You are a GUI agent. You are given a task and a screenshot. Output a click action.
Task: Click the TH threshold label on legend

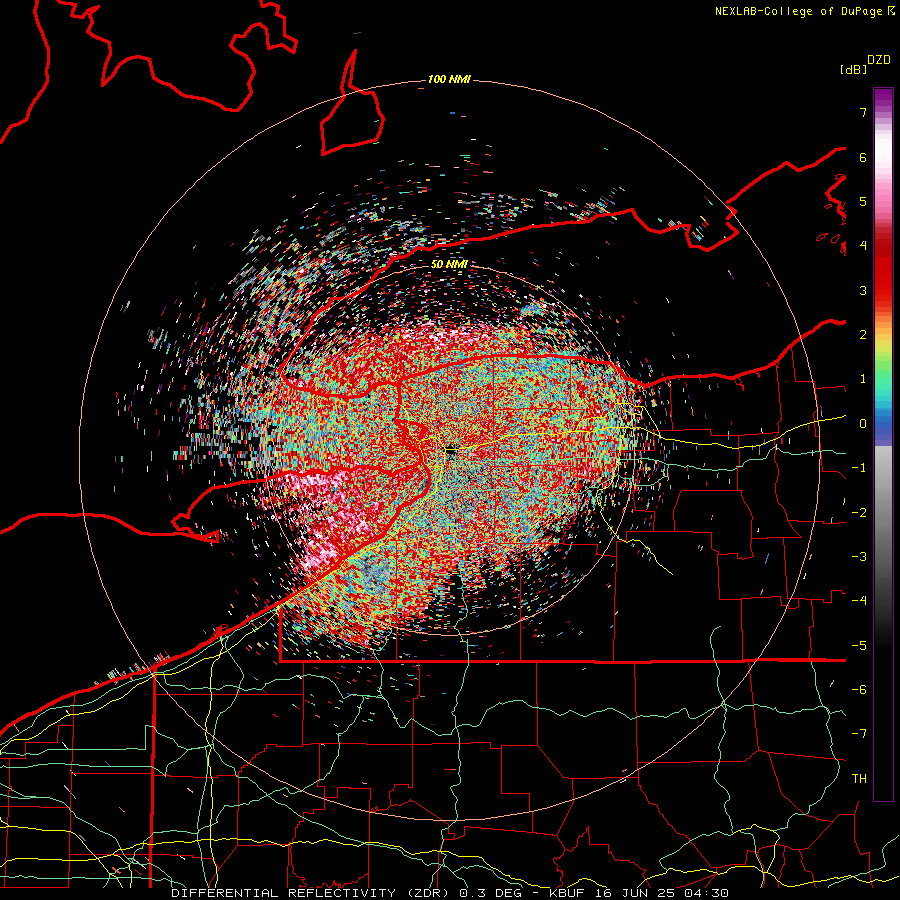859,779
